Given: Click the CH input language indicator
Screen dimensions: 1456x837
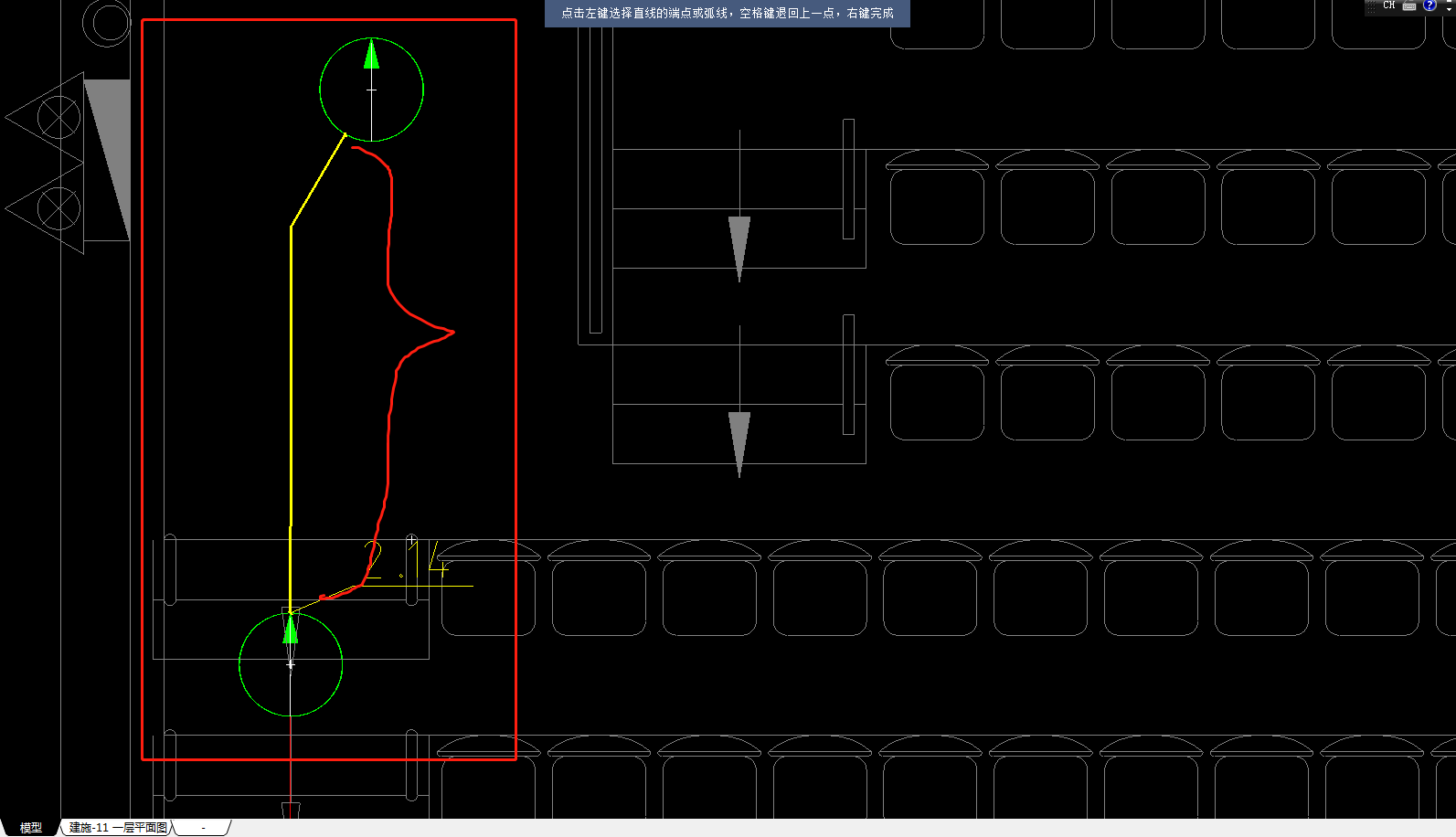Looking at the screenshot, I should 1388,5.
